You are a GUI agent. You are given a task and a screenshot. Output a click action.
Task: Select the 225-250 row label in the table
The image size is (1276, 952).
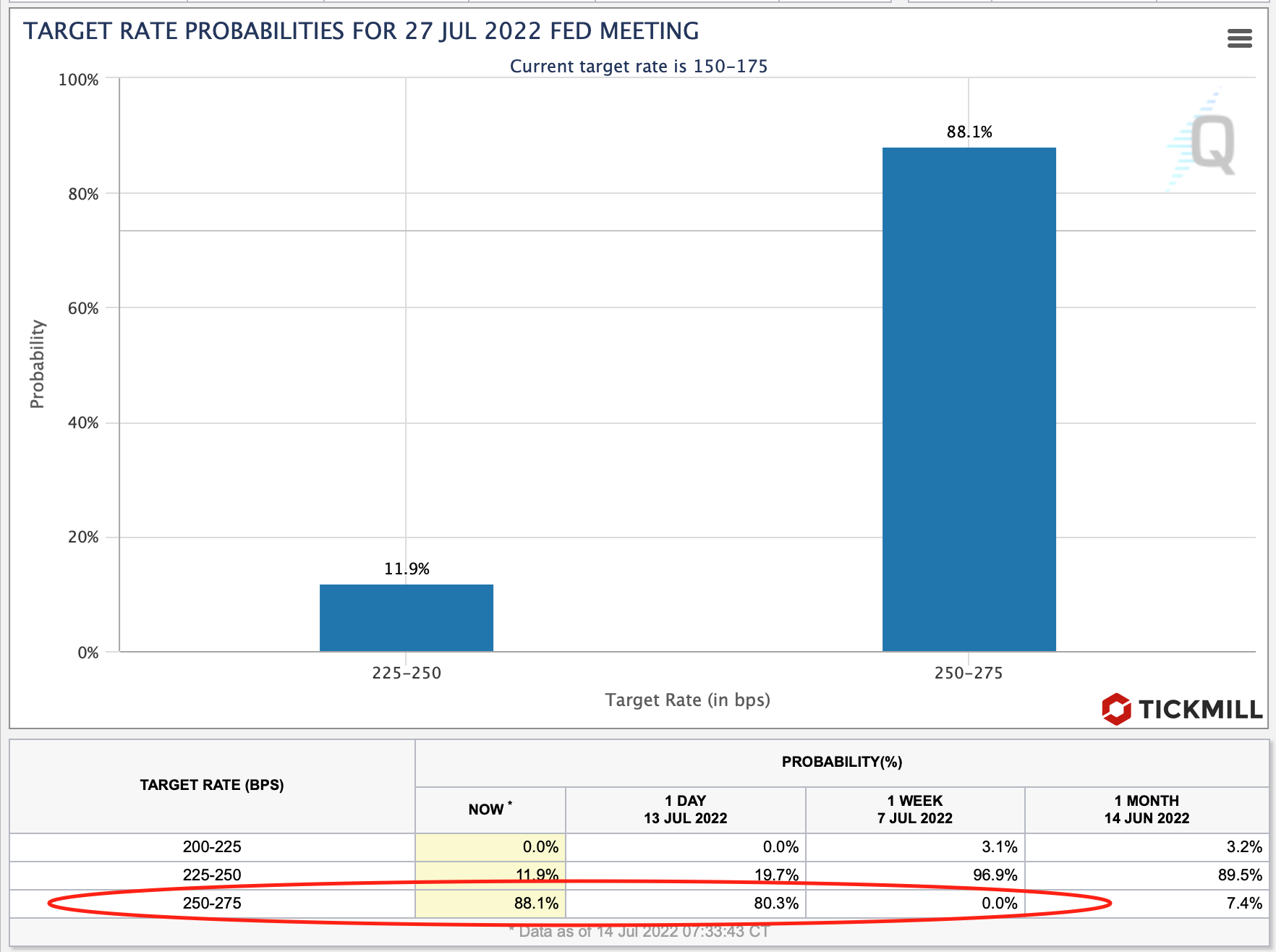pyautogui.click(x=212, y=875)
